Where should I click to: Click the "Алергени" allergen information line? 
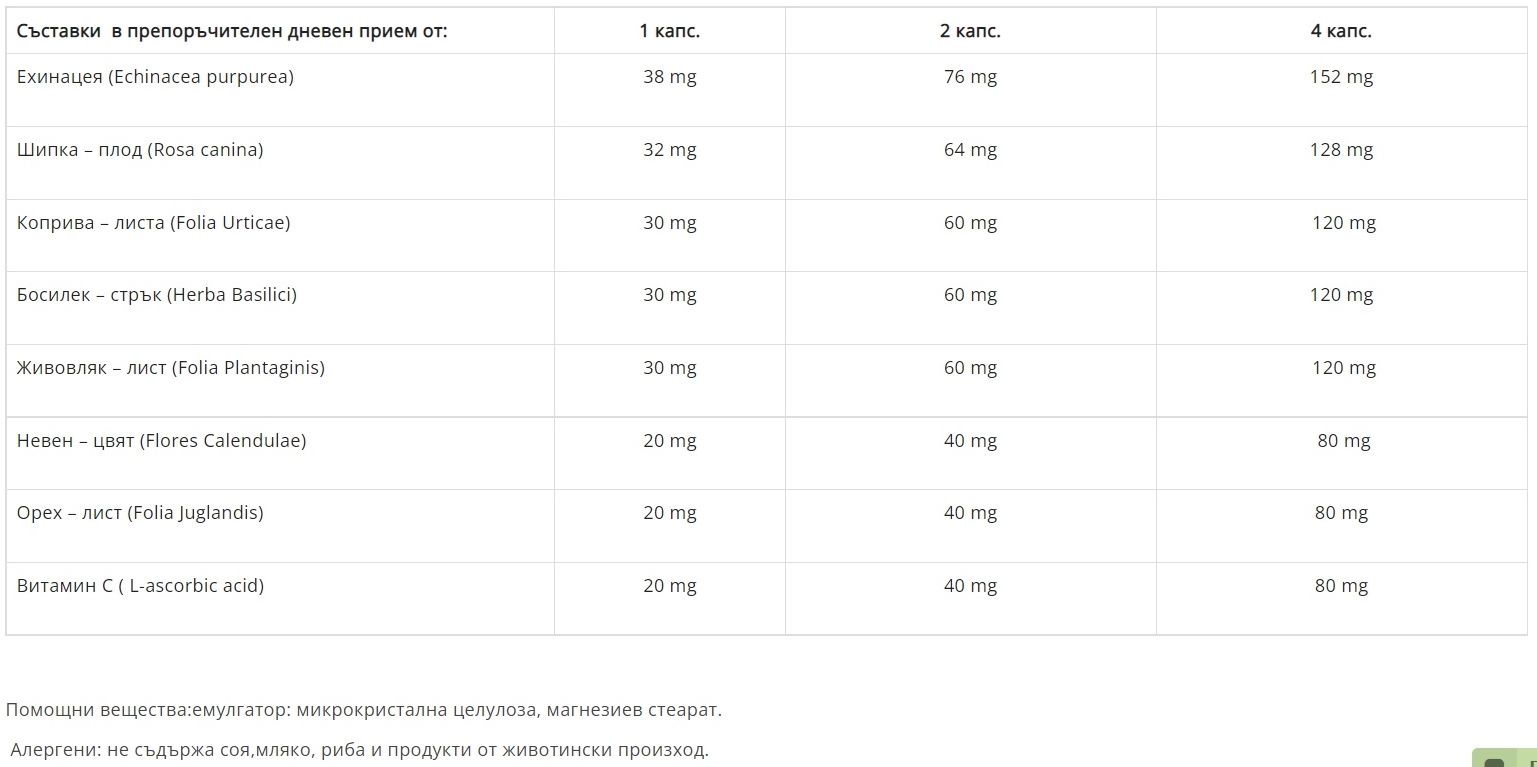(x=359, y=750)
